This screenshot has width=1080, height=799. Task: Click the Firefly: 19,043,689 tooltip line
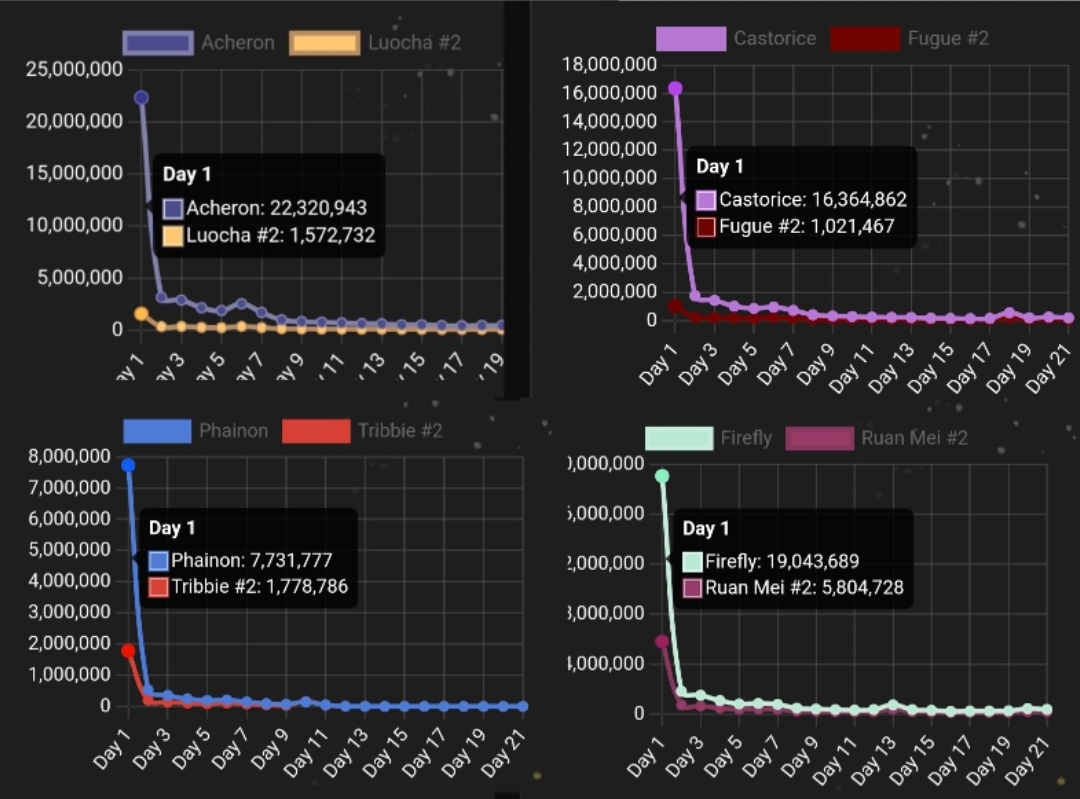[x=771, y=561]
